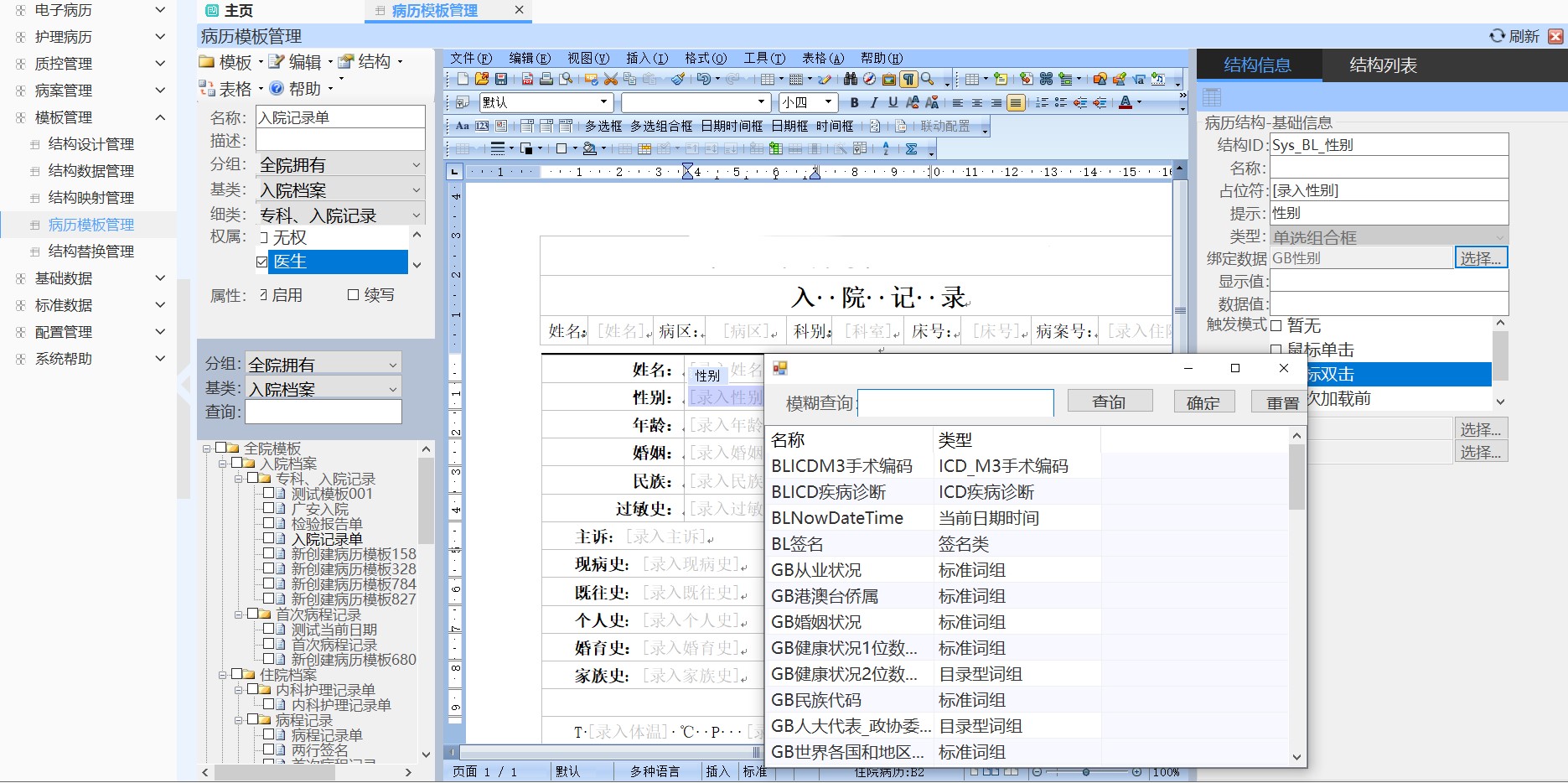Check the 暂无 trigger mode checkbox
The height and width of the screenshot is (783, 1568).
coord(1276,325)
